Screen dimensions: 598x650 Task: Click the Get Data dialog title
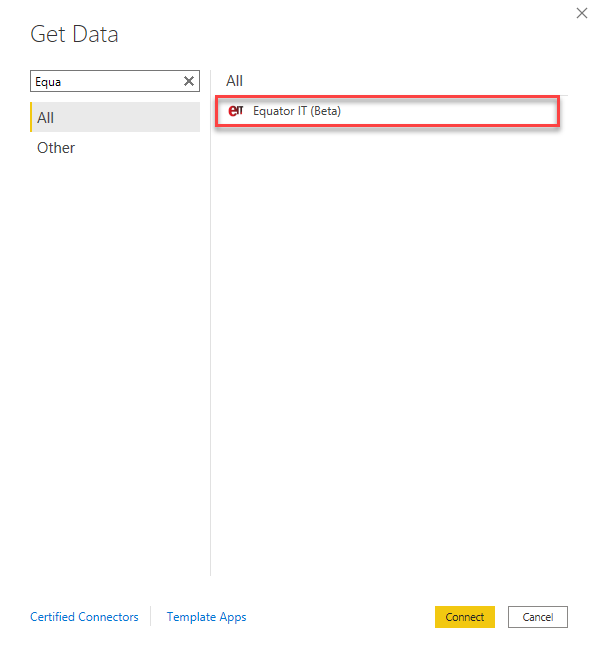[x=74, y=34]
